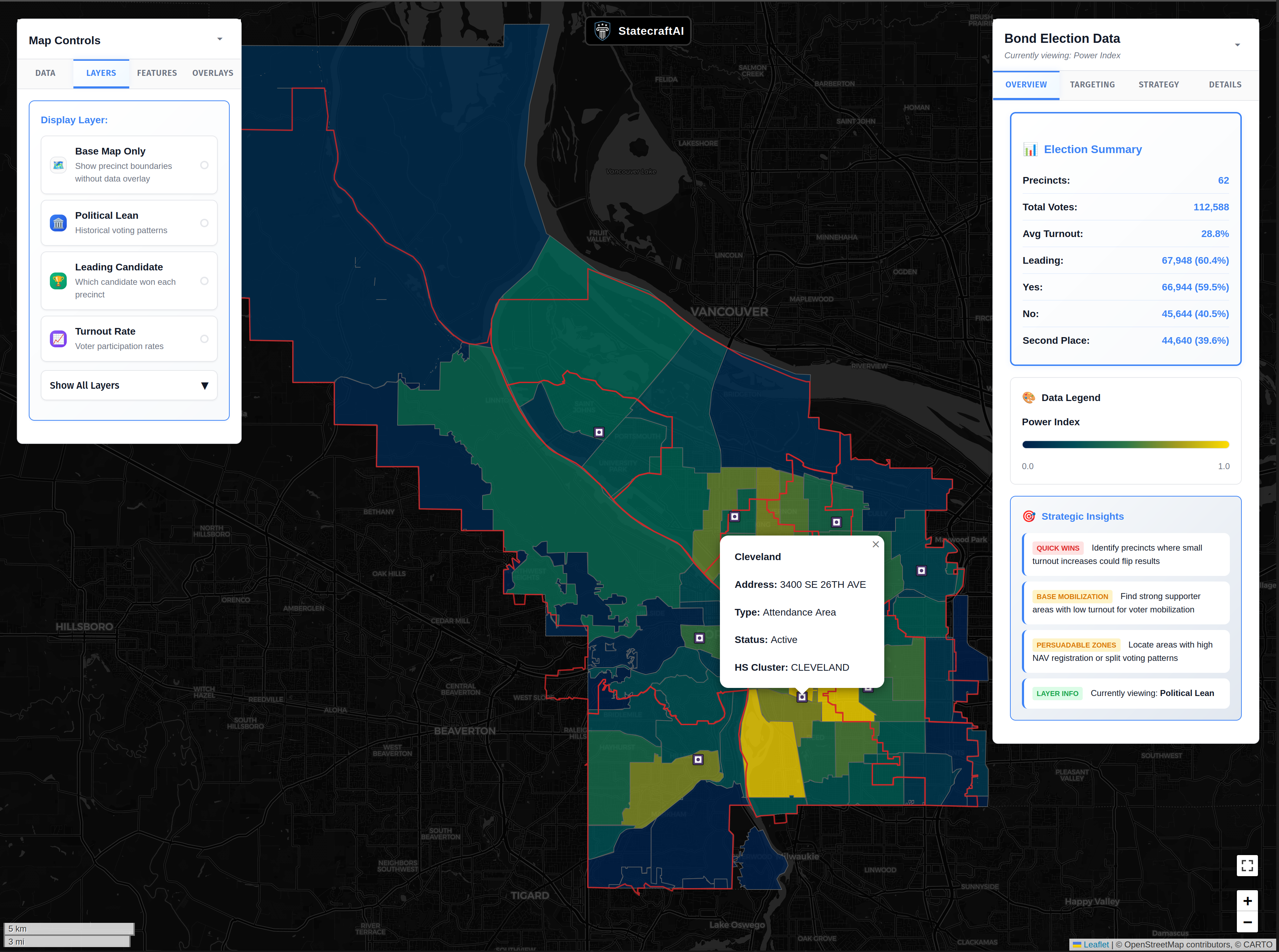Viewport: 1279px width, 952px height.
Task: Click the Election Summary chart icon
Action: pos(1030,149)
